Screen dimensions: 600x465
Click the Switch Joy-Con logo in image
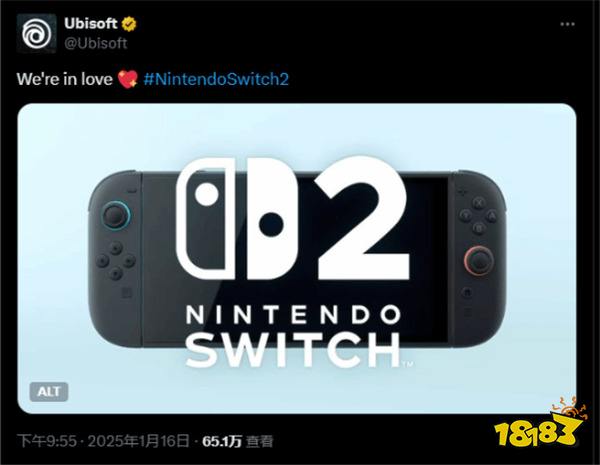click(x=236, y=218)
